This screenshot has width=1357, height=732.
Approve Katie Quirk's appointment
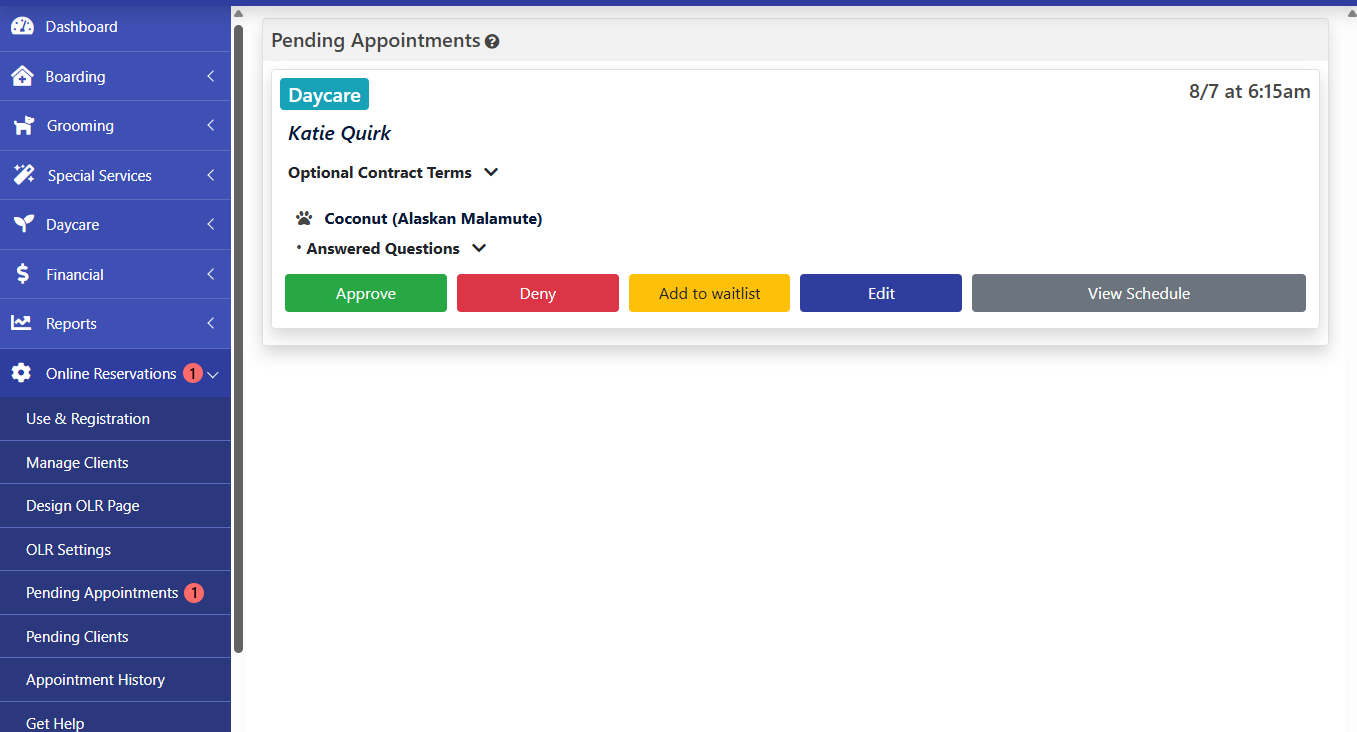(366, 293)
